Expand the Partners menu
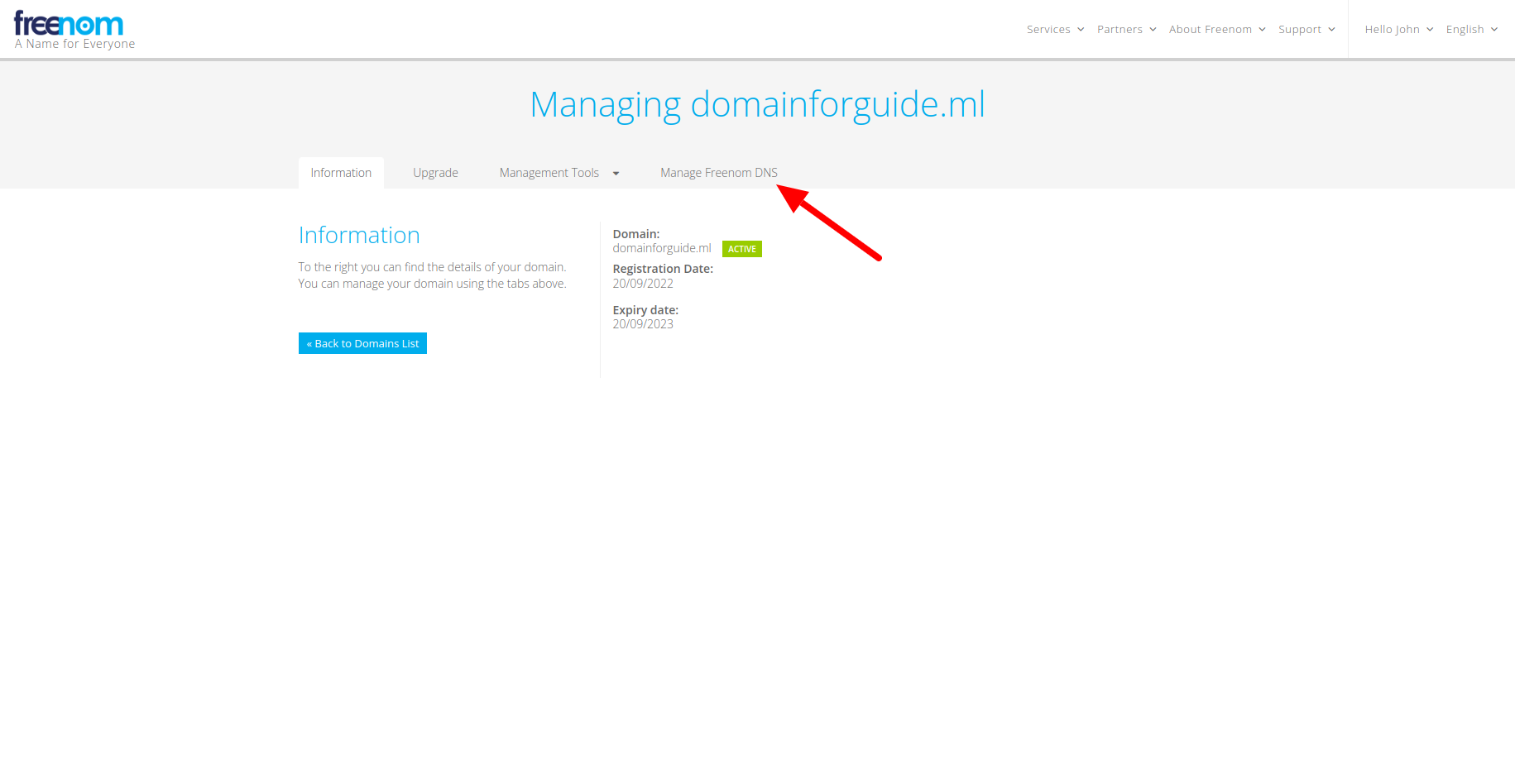Image resolution: width=1515 pixels, height=784 pixels. click(1126, 29)
